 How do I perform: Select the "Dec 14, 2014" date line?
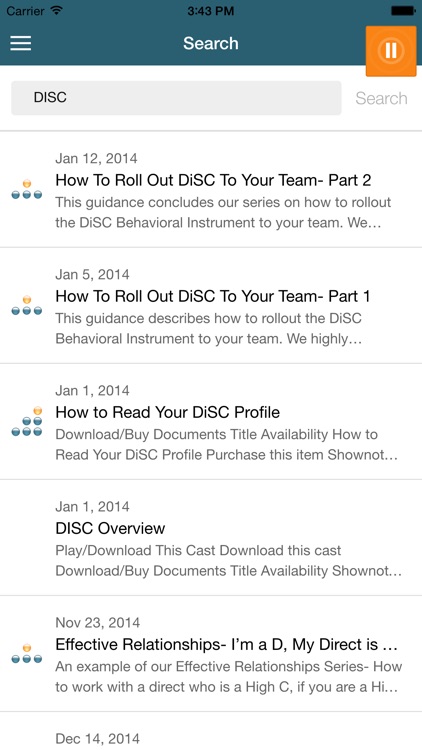click(98, 739)
